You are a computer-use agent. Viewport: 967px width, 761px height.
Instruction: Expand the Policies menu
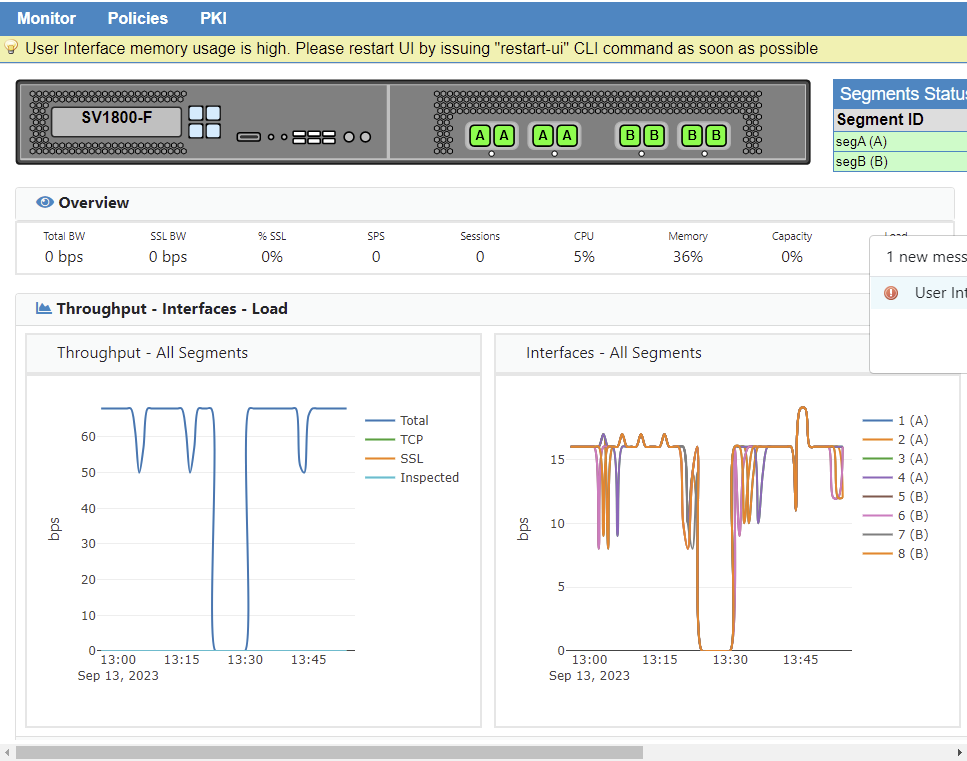coord(138,18)
